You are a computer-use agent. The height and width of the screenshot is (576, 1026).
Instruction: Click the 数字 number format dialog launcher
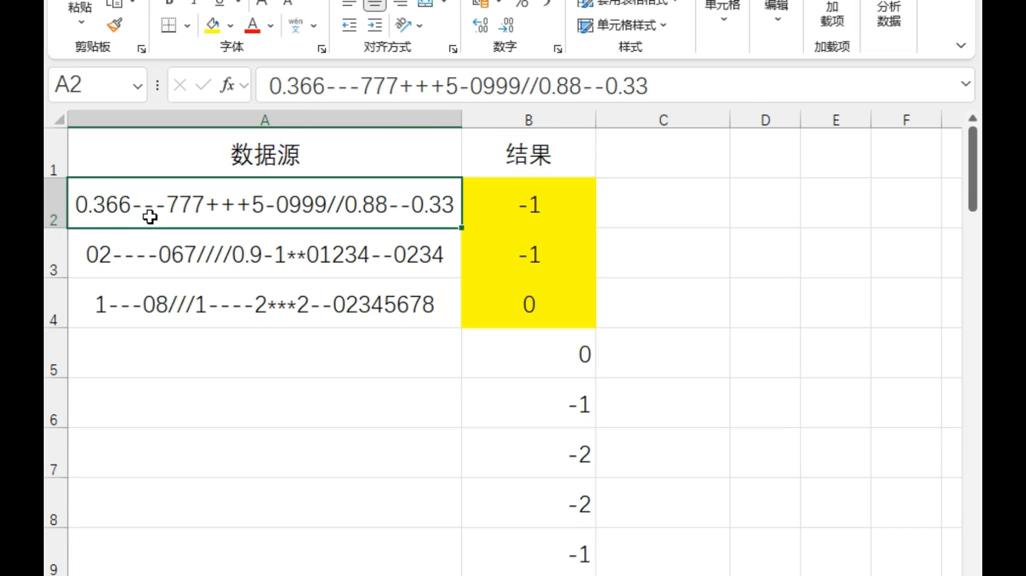pos(556,48)
